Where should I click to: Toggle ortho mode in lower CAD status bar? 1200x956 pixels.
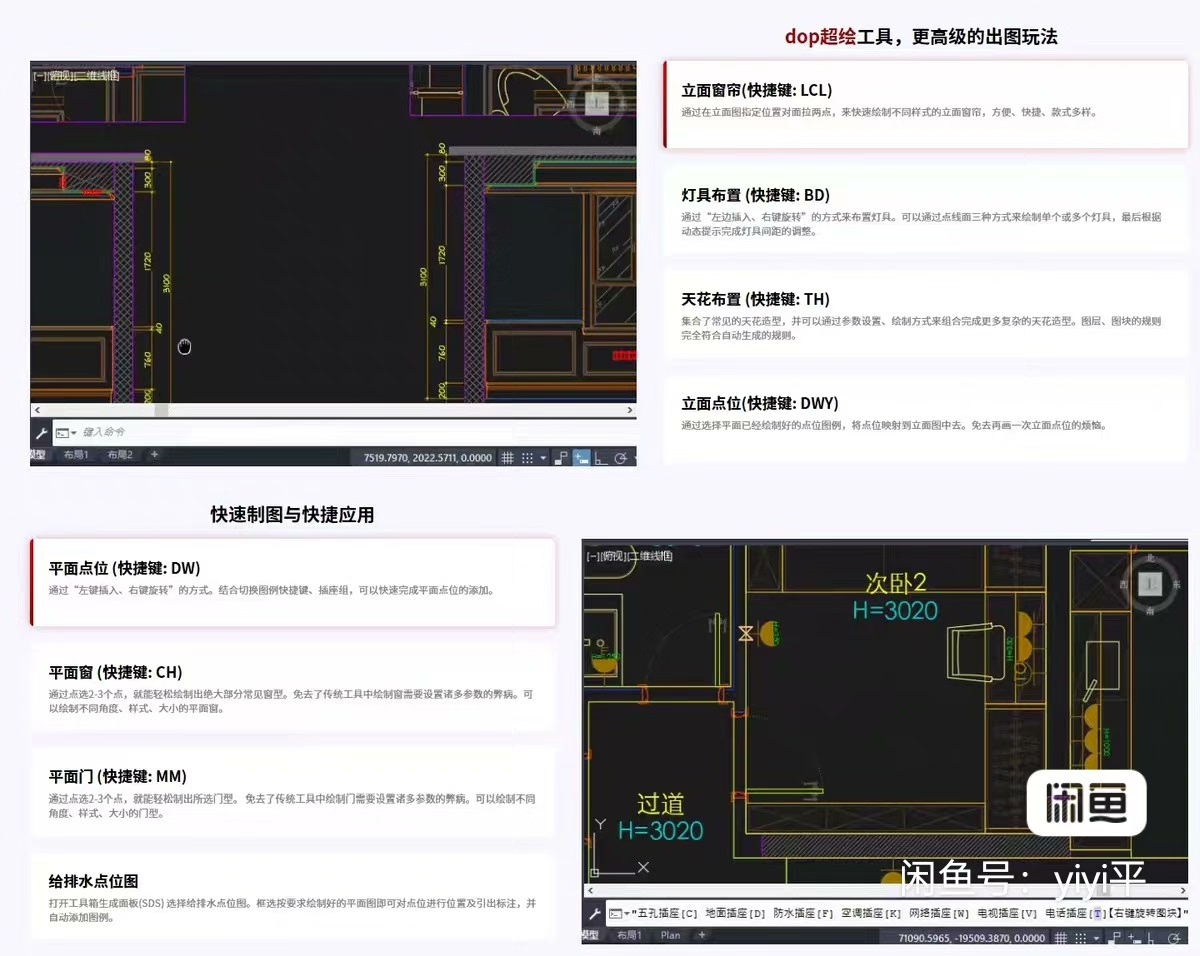click(x=1153, y=938)
